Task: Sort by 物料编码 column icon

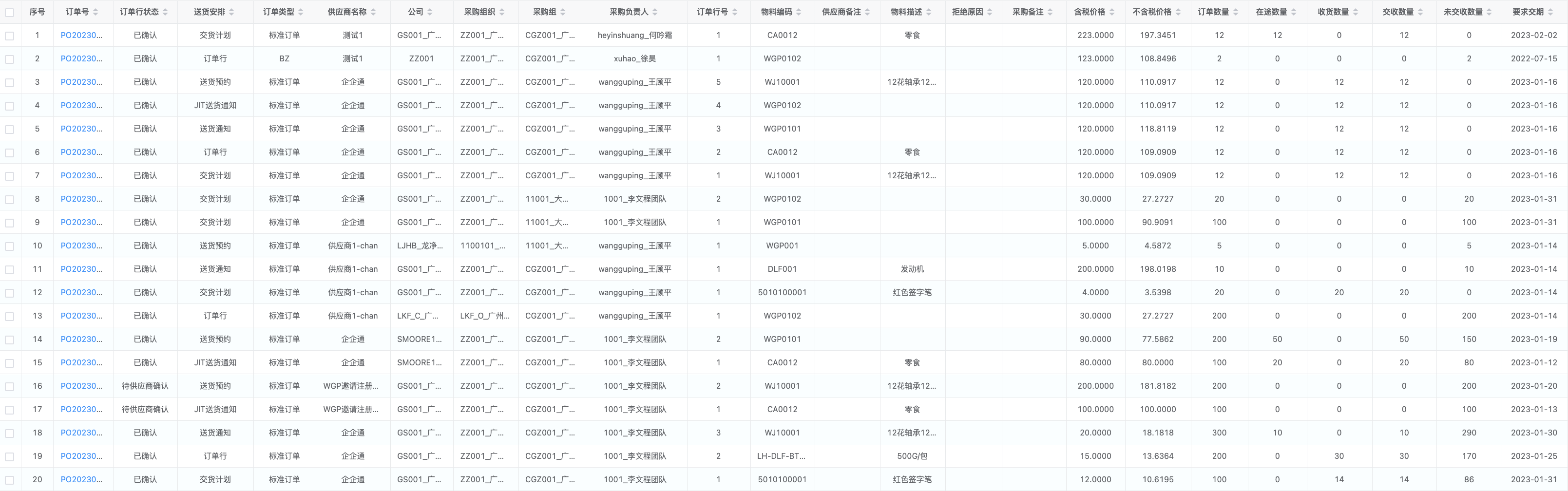Action: pyautogui.click(x=799, y=12)
